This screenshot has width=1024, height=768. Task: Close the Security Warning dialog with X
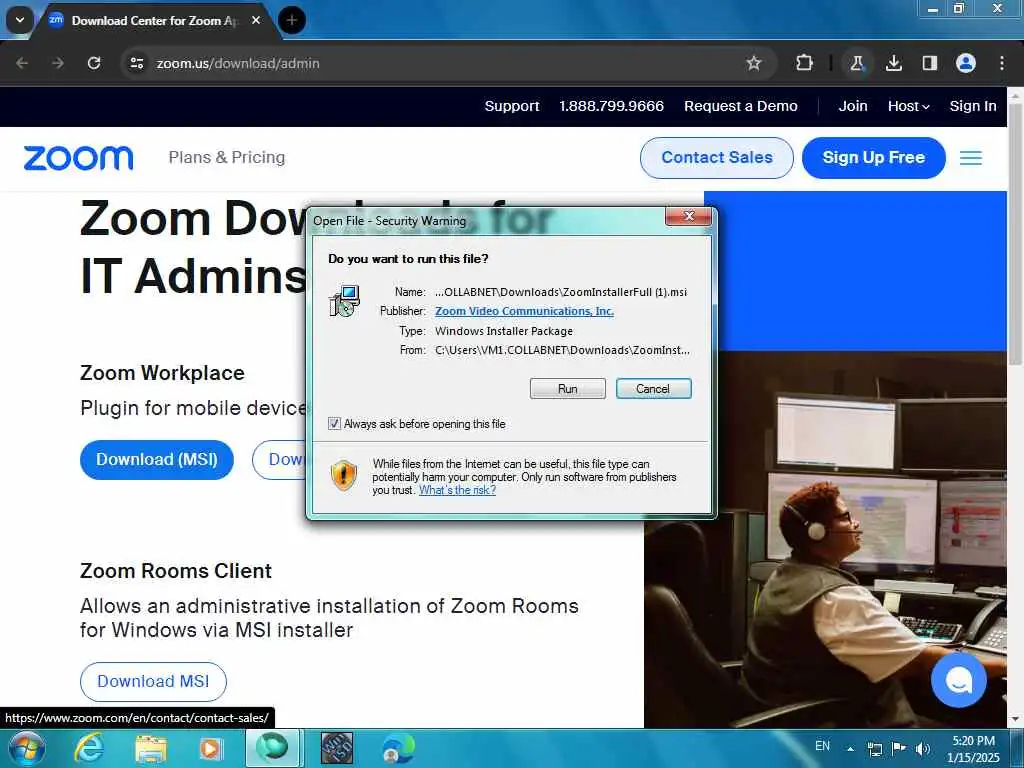click(x=688, y=216)
